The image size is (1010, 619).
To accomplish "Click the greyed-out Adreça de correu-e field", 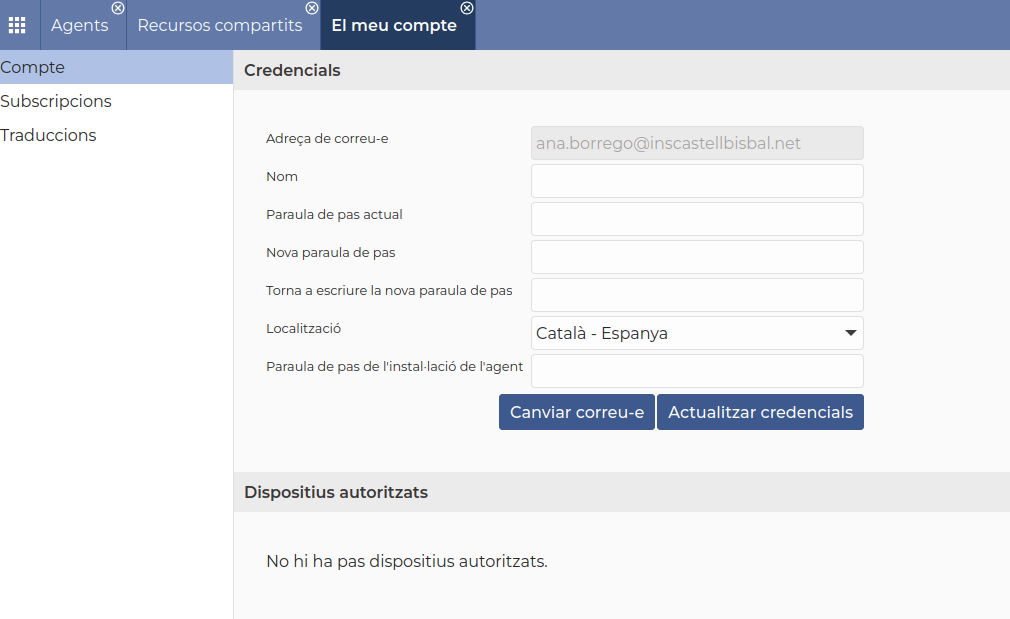I will [697, 143].
